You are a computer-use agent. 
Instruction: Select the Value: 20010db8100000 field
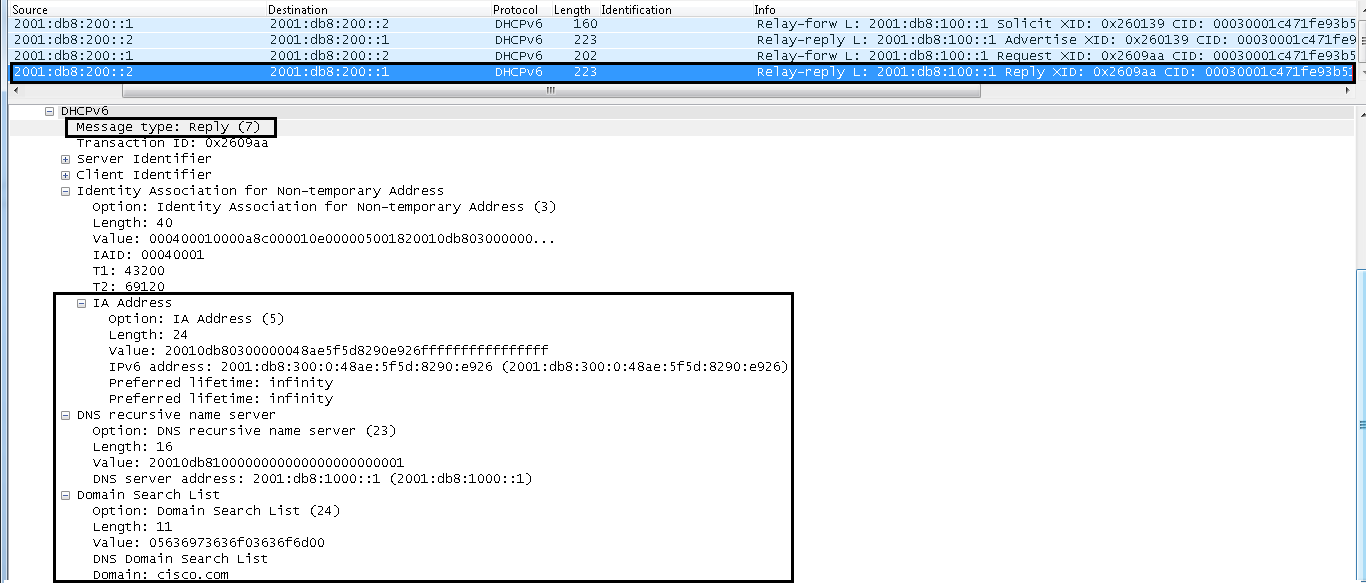pyautogui.click(x=248, y=463)
